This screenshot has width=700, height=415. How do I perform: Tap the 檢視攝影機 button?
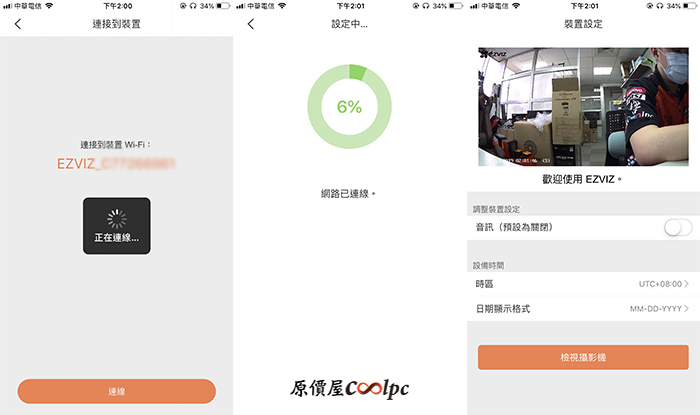tap(583, 357)
